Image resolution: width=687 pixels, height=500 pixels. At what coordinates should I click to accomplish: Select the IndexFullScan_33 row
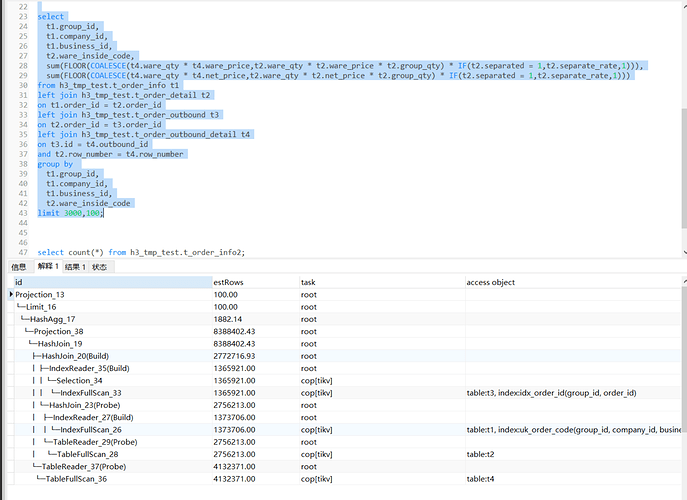pos(345,393)
